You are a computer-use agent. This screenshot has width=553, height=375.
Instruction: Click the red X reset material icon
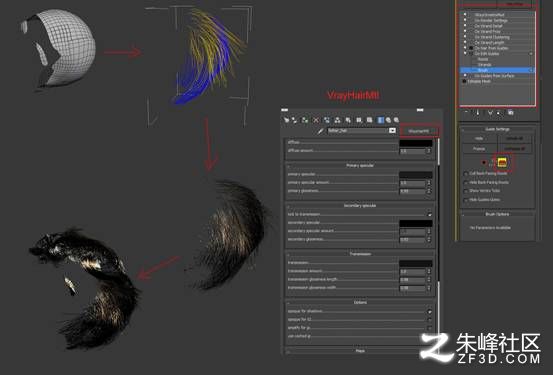316,120
